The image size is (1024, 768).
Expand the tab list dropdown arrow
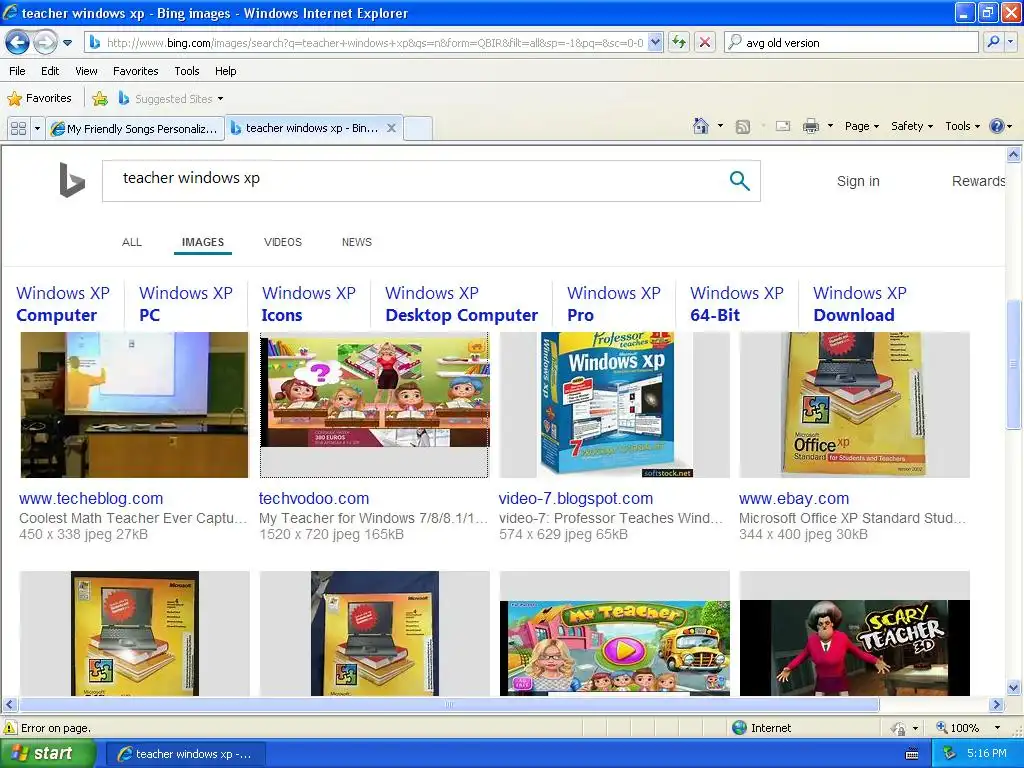point(37,128)
